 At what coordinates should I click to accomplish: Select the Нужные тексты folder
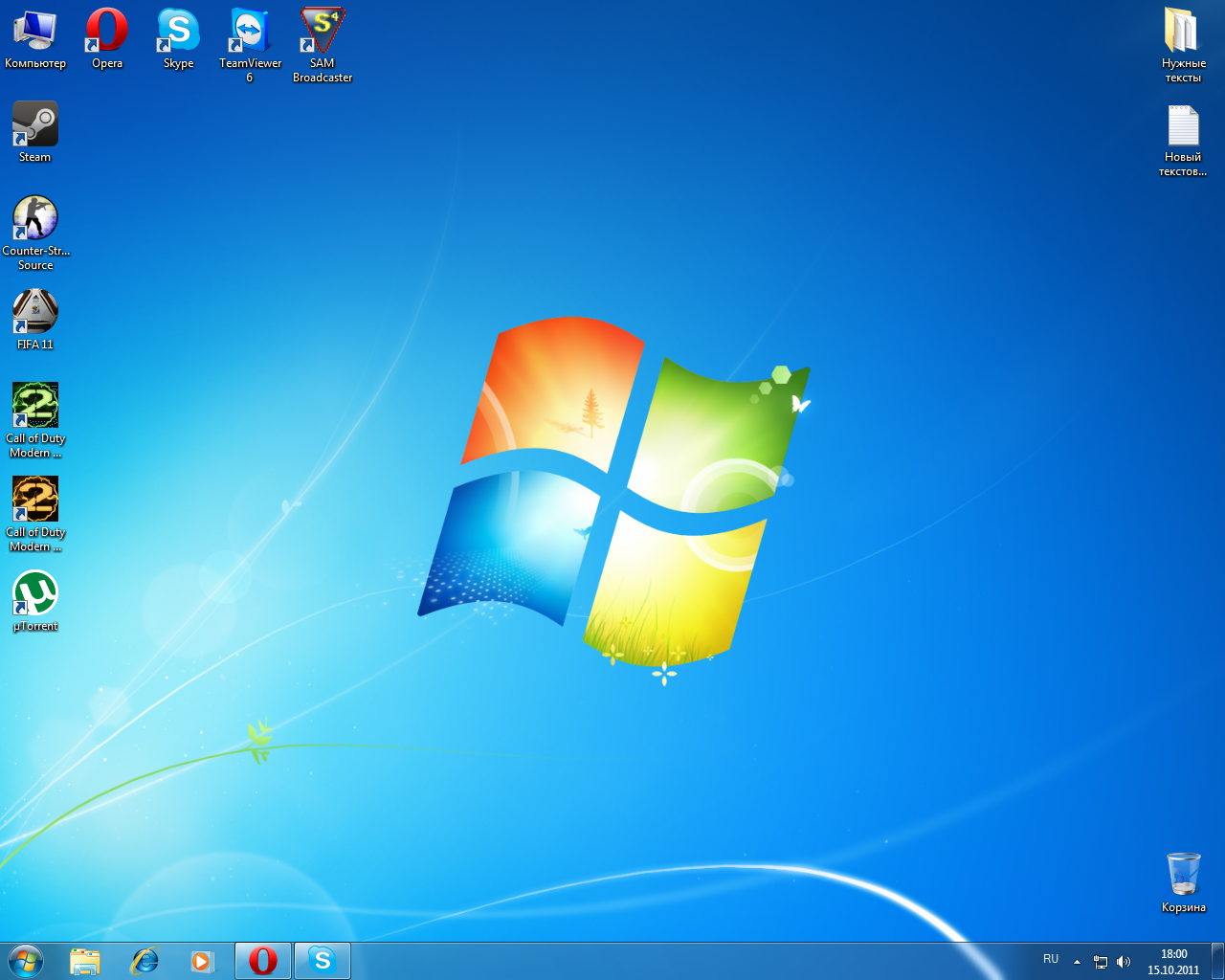1184,45
